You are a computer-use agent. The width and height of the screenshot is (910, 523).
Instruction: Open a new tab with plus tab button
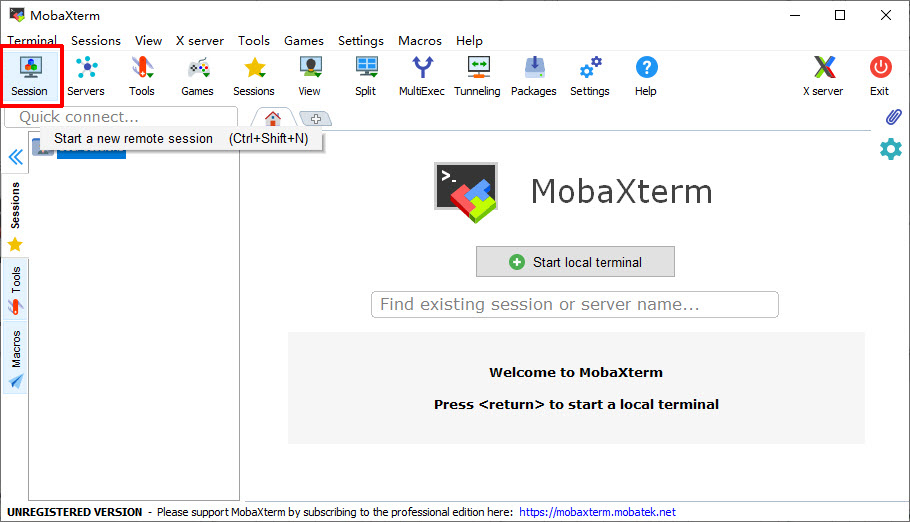(315, 119)
